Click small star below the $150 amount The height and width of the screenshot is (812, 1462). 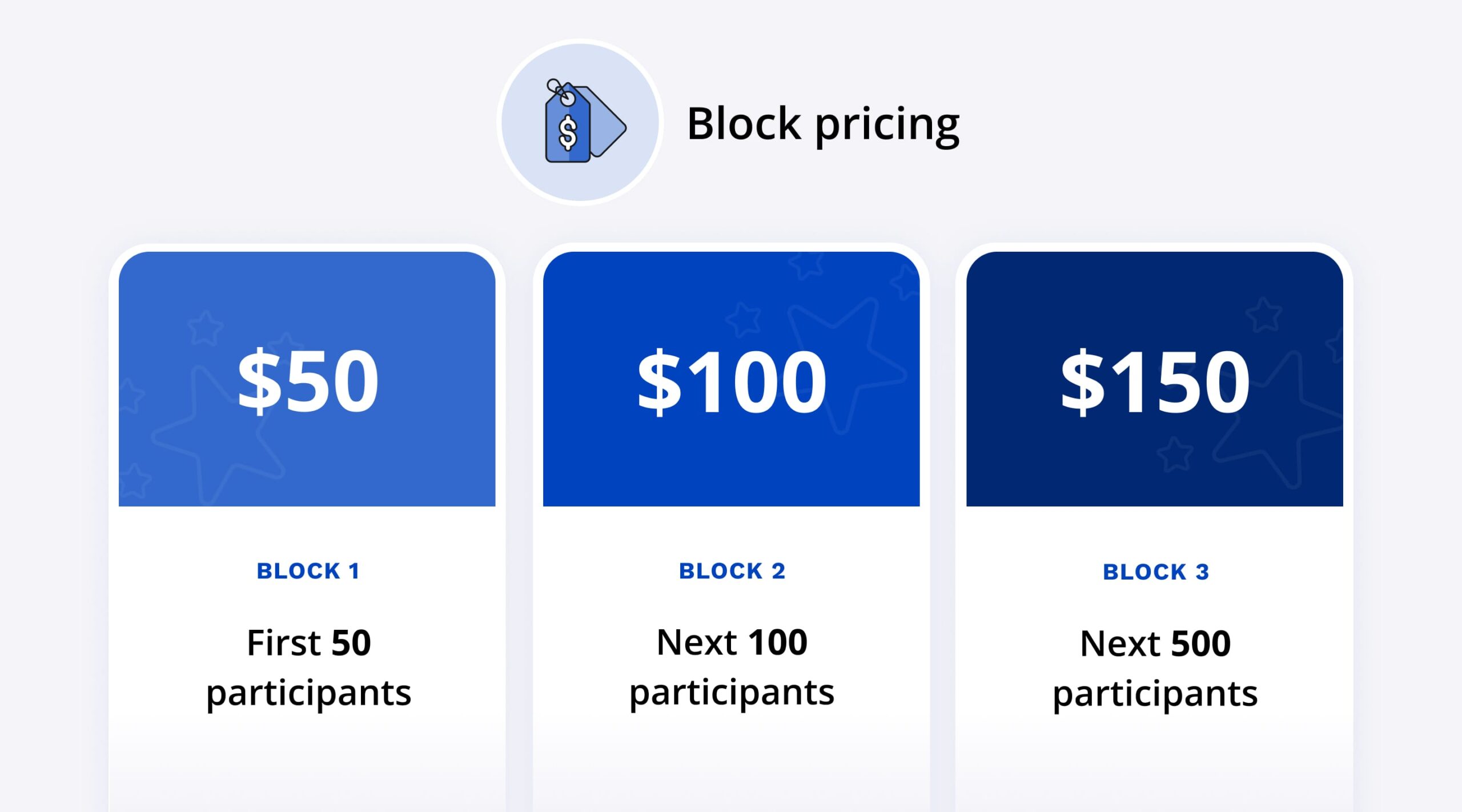(1174, 455)
